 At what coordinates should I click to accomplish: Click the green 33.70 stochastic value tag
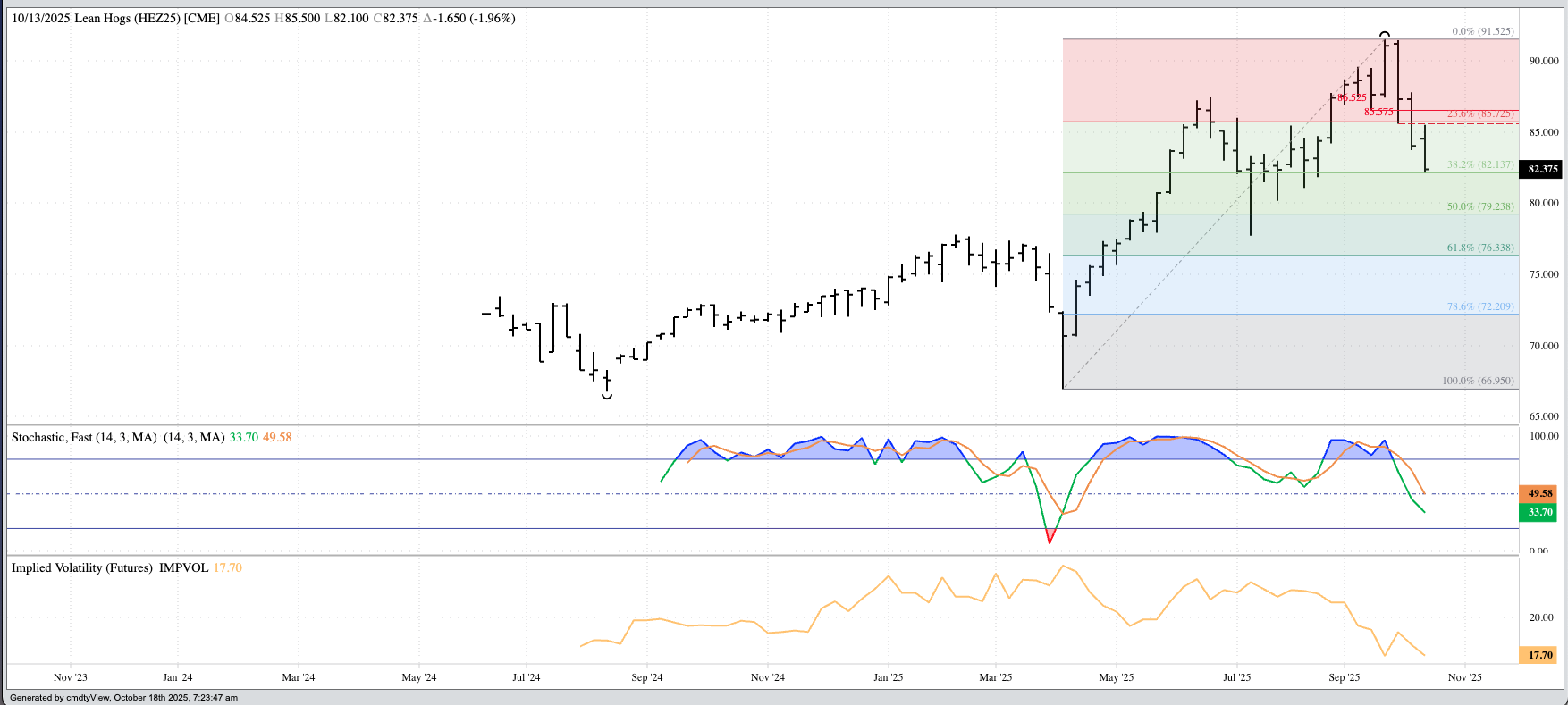click(1538, 512)
